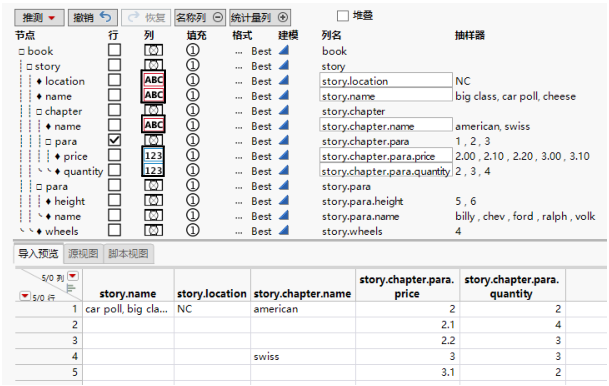This screenshot has height=386, width=609.
Task: Click the fill circle icon in story.chapter.name row
Action: coord(193,125)
